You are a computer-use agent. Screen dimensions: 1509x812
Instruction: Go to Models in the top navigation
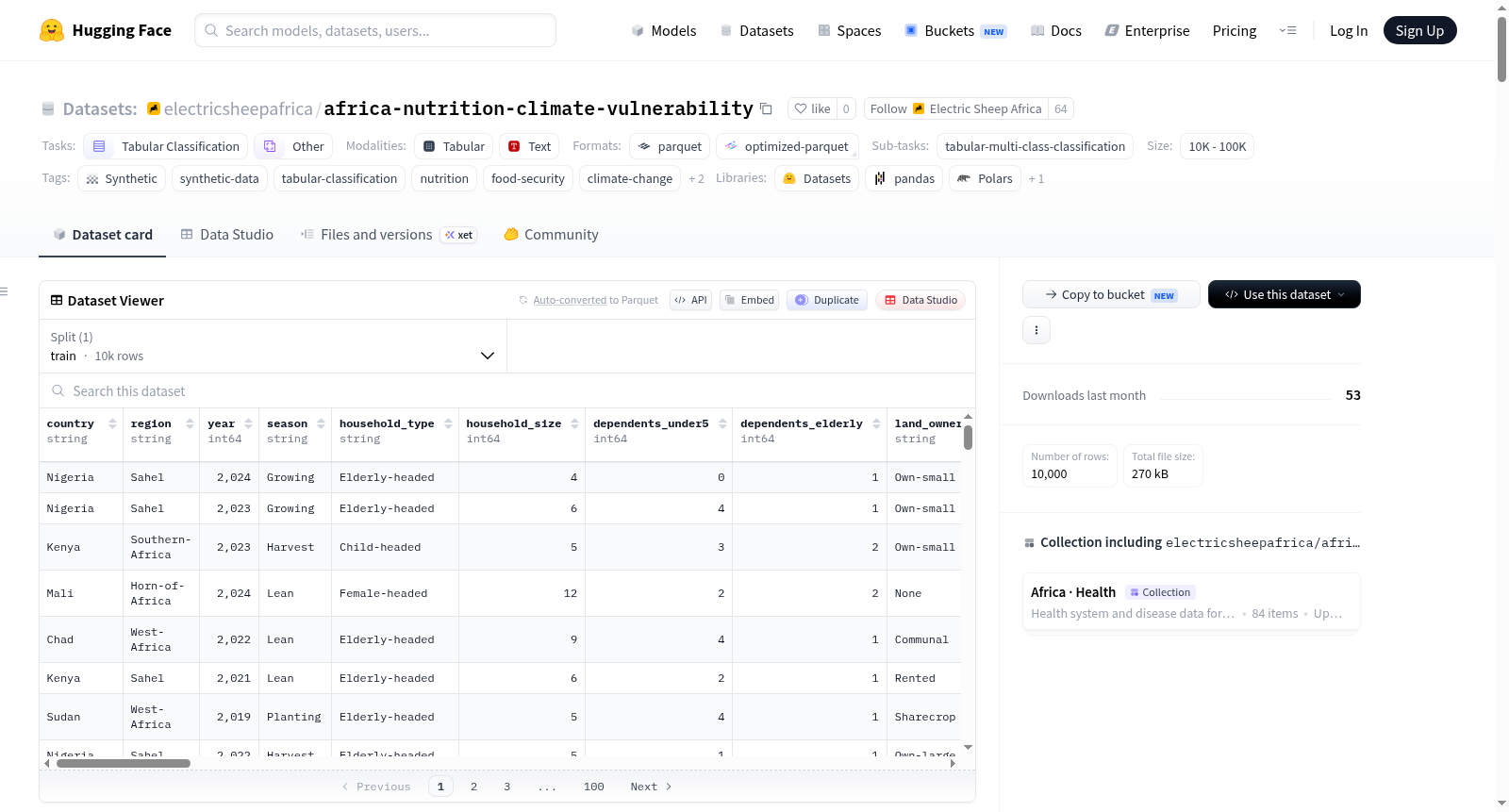point(664,30)
